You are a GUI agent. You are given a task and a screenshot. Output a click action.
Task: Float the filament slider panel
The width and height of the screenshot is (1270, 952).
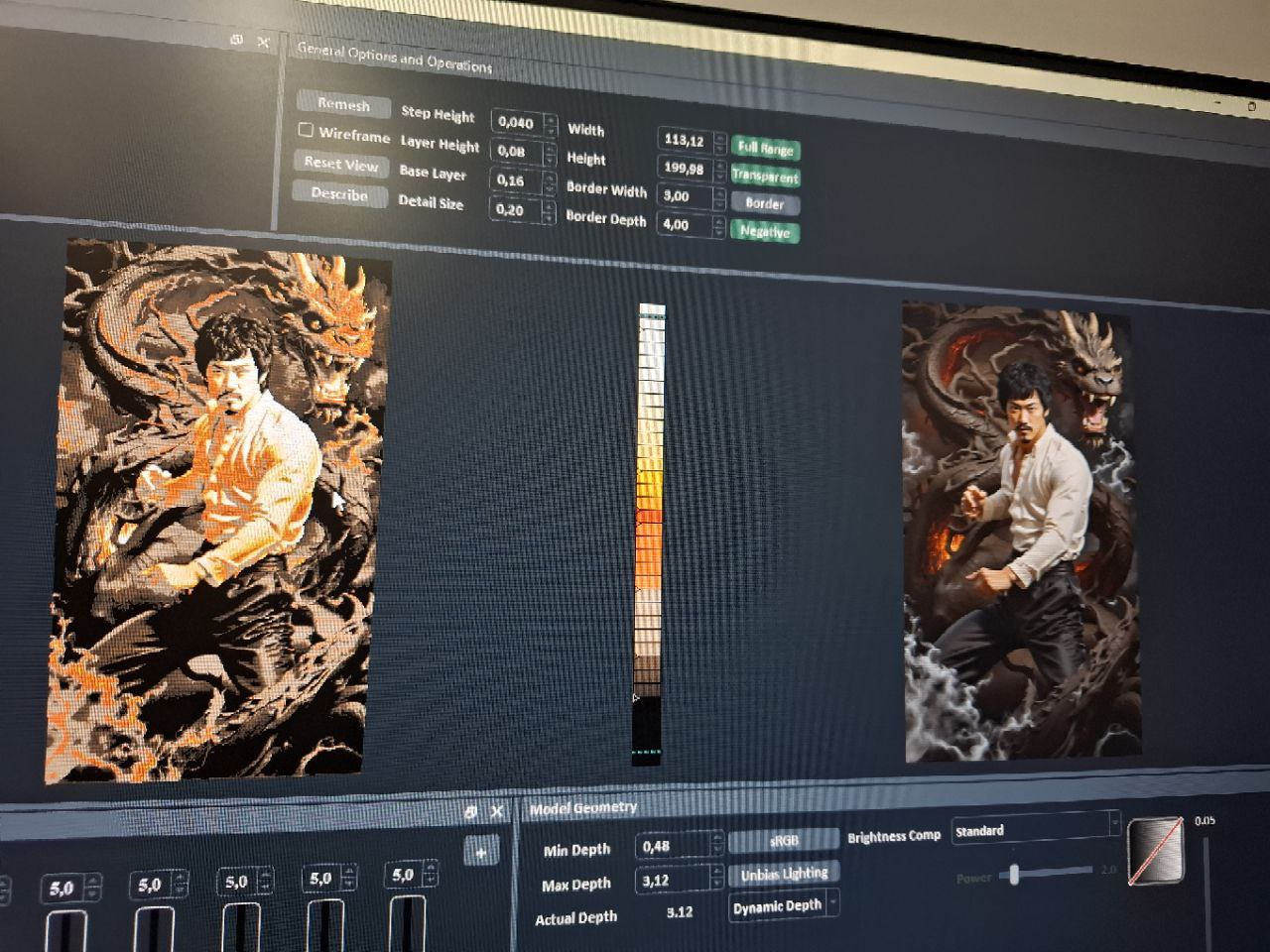(472, 812)
